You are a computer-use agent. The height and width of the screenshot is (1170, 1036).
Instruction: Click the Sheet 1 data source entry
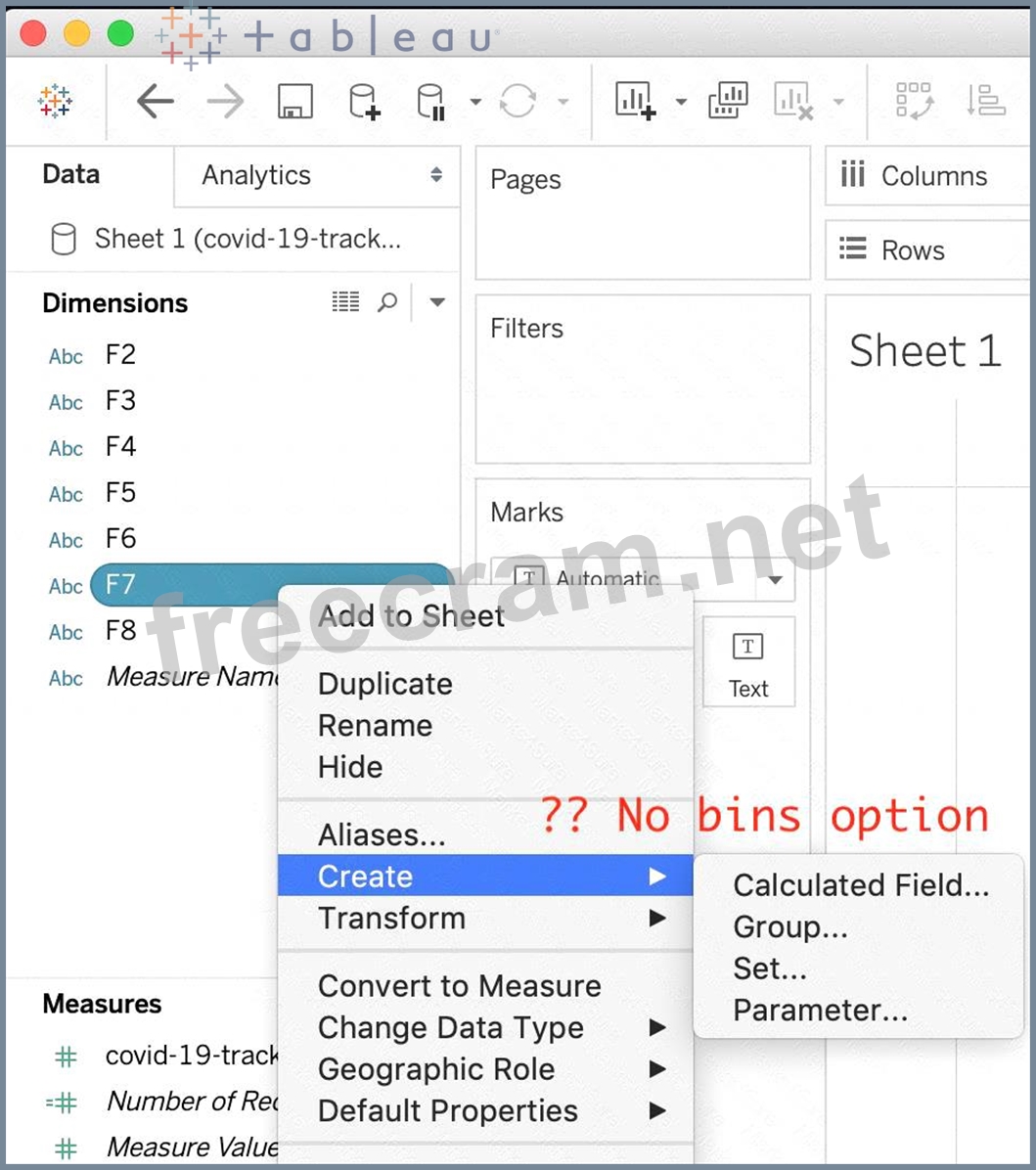[x=247, y=239]
